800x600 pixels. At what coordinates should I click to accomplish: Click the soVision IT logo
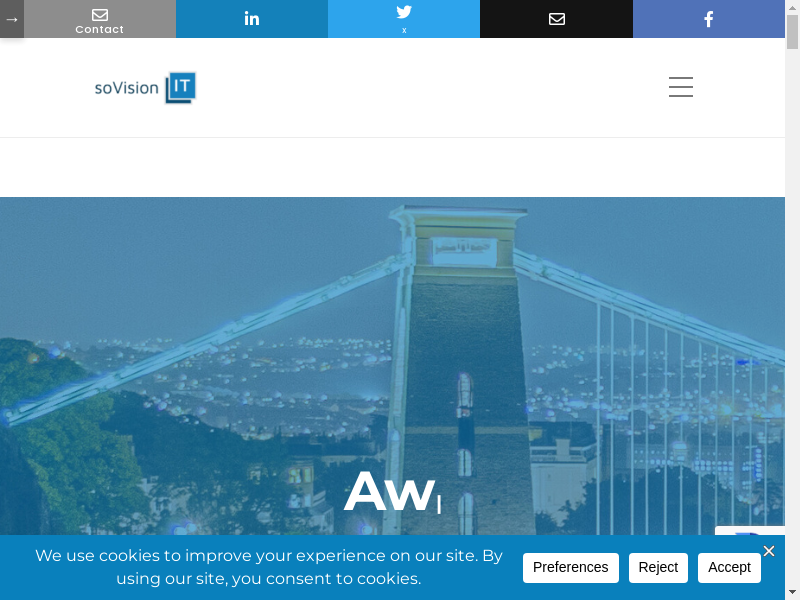[145, 88]
